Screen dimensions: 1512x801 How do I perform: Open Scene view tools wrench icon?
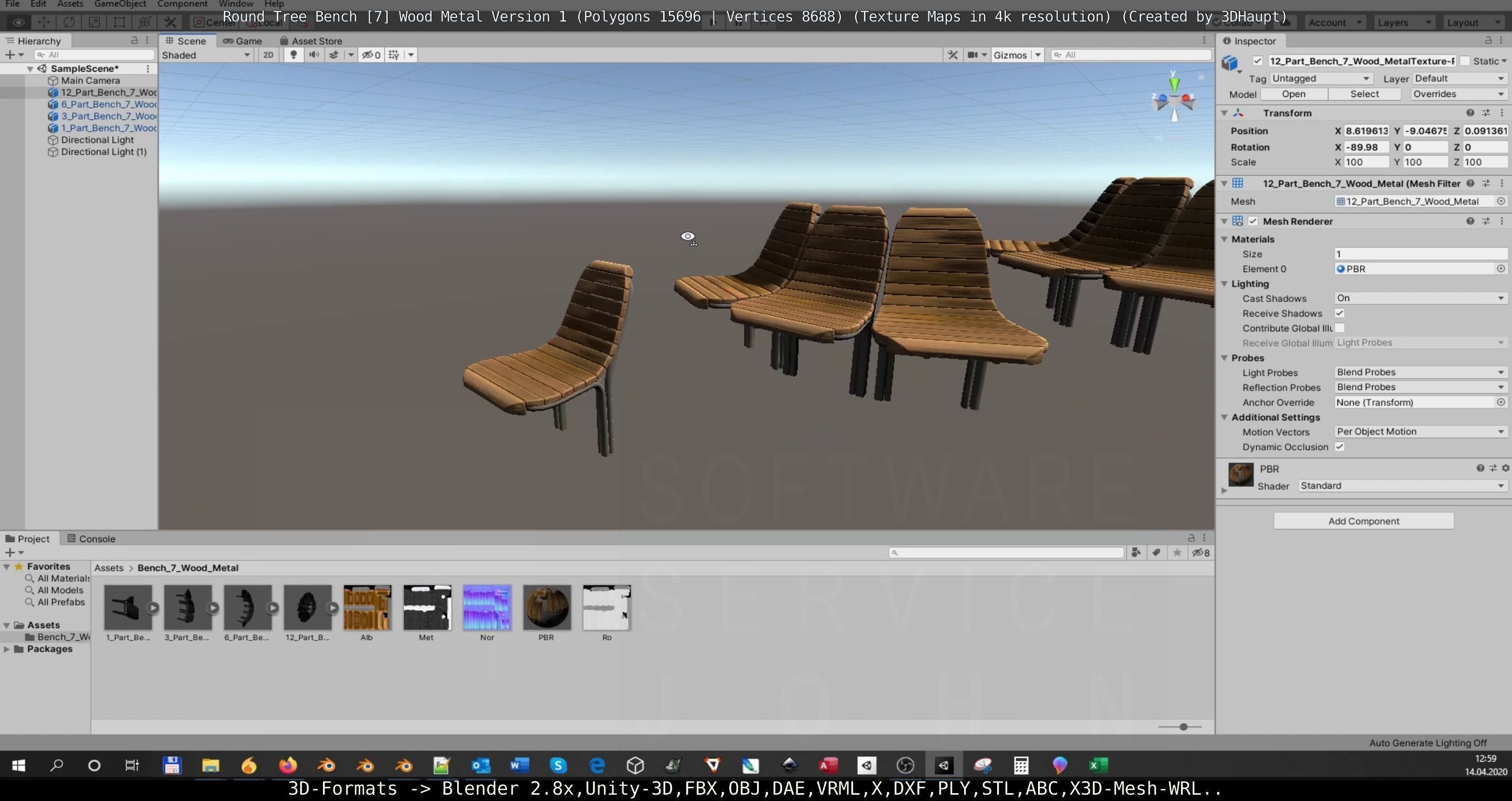953,55
